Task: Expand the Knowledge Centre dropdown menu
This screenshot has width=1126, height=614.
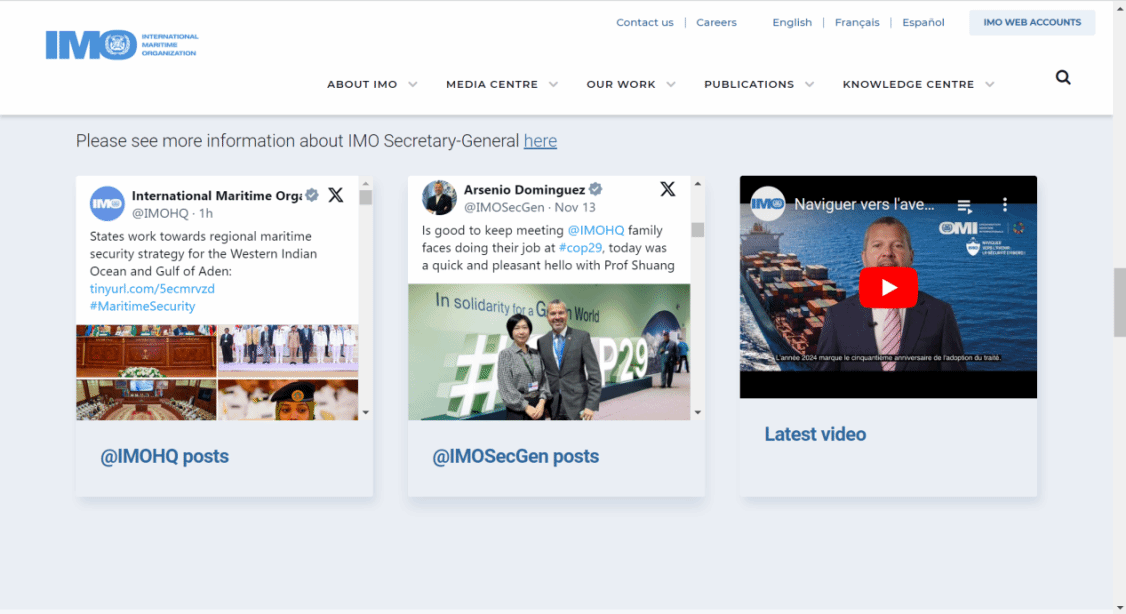Action: point(918,84)
